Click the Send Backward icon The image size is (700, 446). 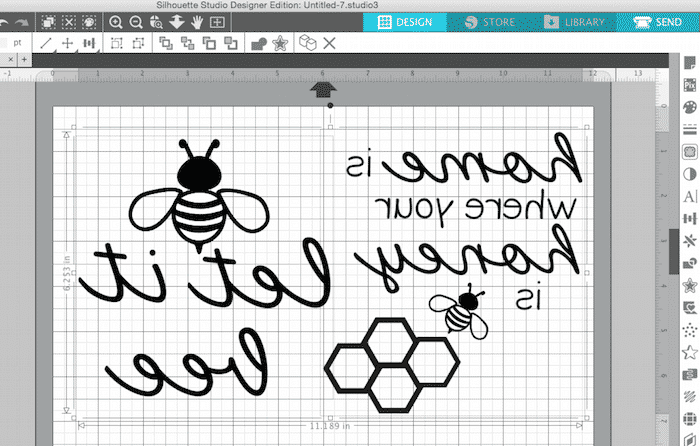[x=209, y=43]
